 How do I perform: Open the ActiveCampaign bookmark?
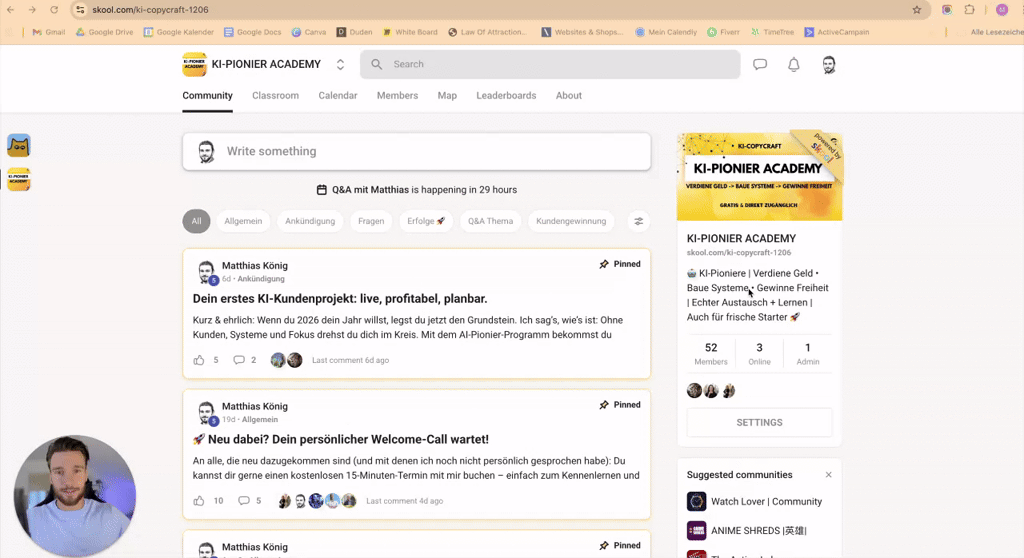(x=837, y=32)
